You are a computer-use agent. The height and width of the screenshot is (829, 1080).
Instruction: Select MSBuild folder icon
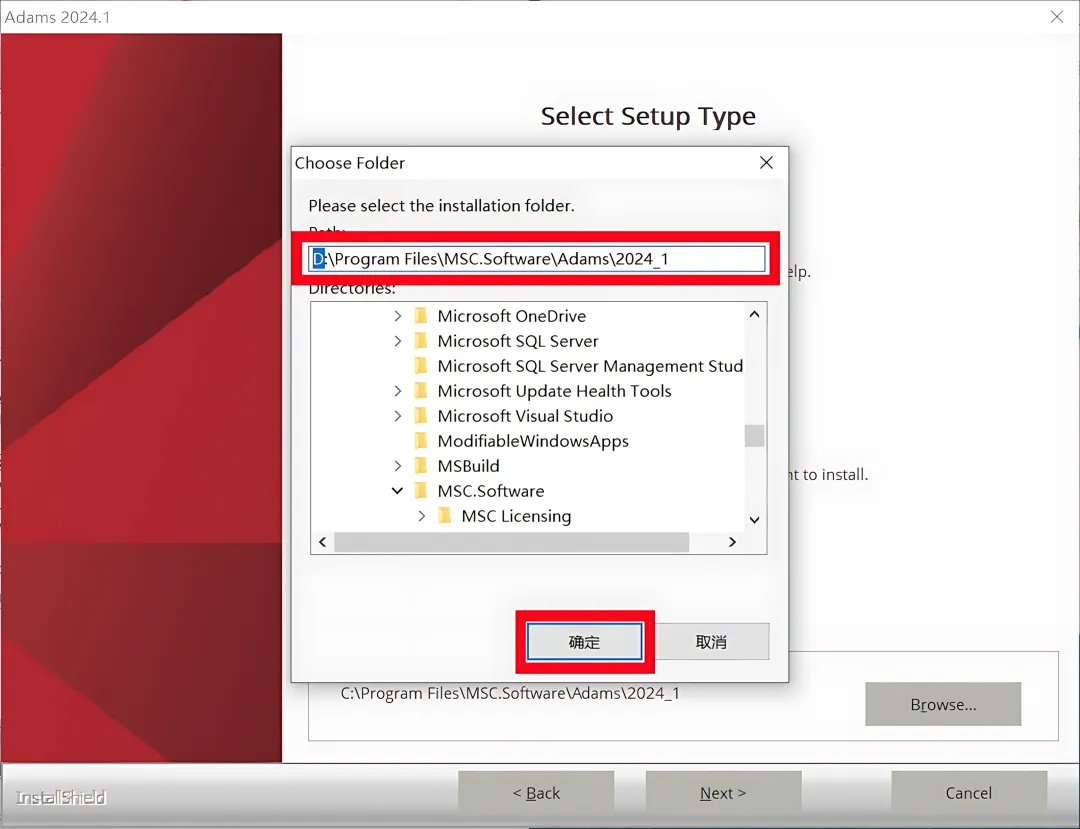pos(421,466)
